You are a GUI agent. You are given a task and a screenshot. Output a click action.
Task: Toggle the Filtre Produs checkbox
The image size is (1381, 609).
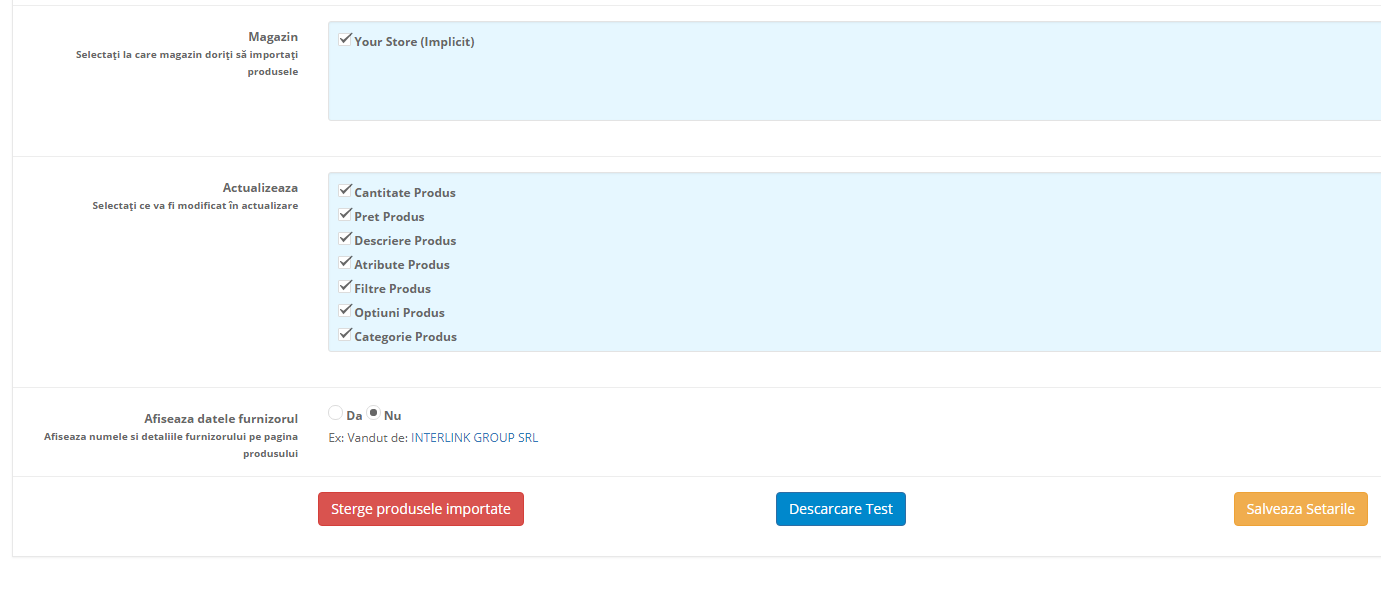coord(346,285)
